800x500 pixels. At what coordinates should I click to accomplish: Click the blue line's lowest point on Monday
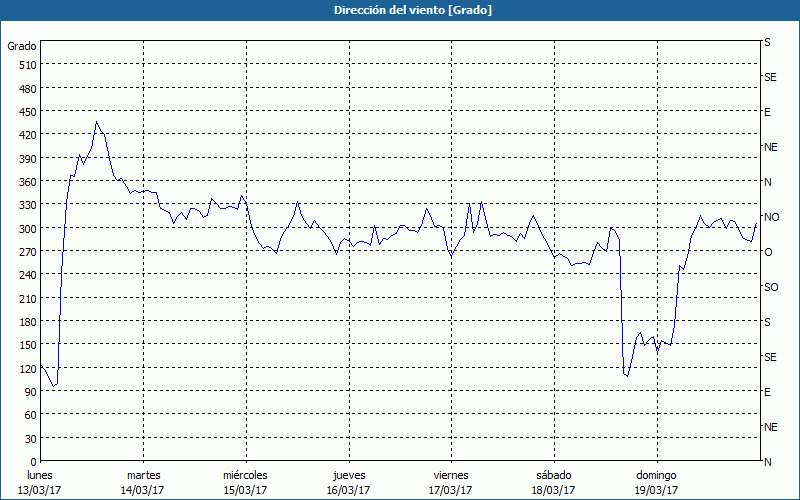tap(54, 386)
